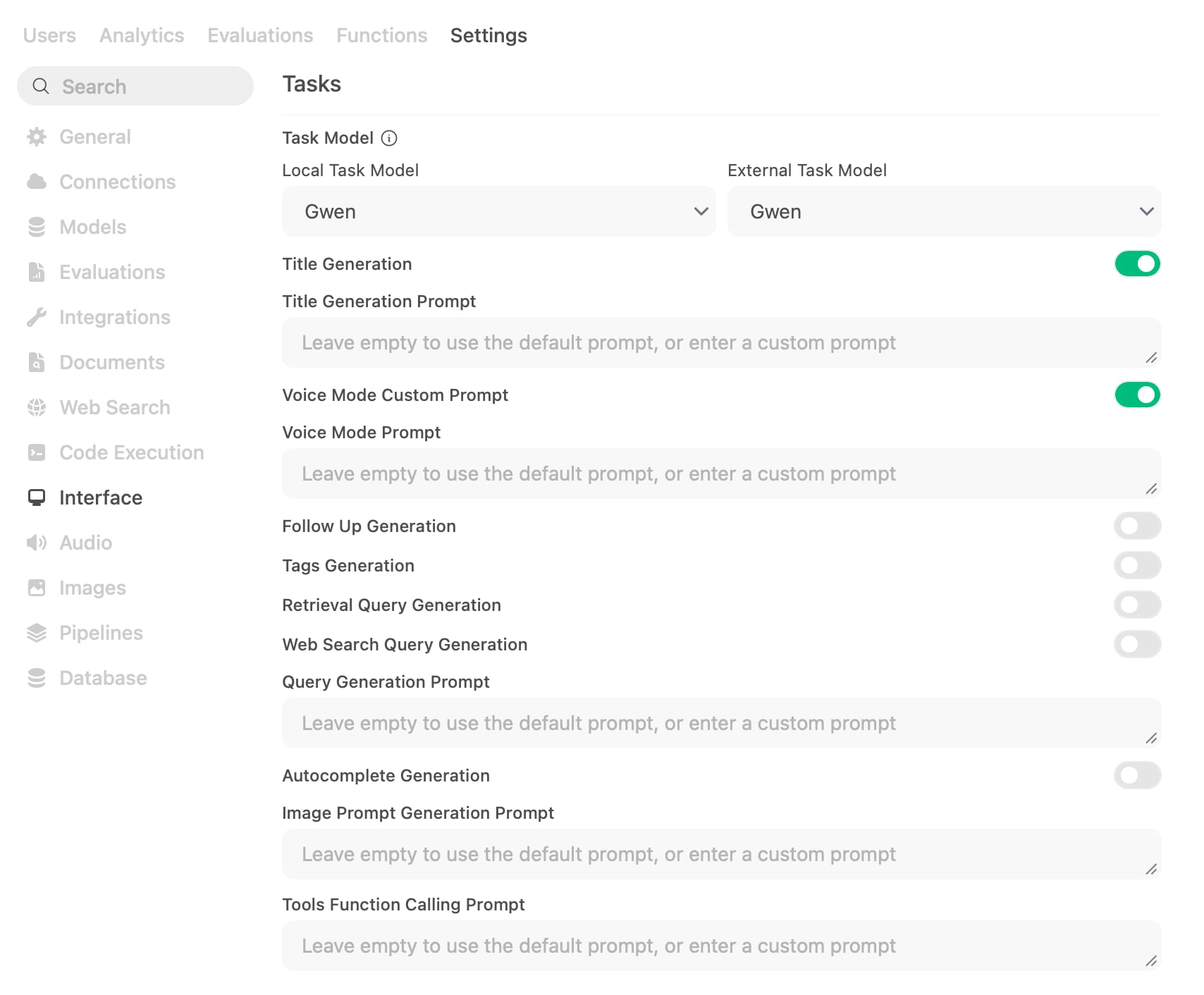This screenshot has height=995, width=1204.
Task: Click the Code Execution terminal icon
Action: 37,452
